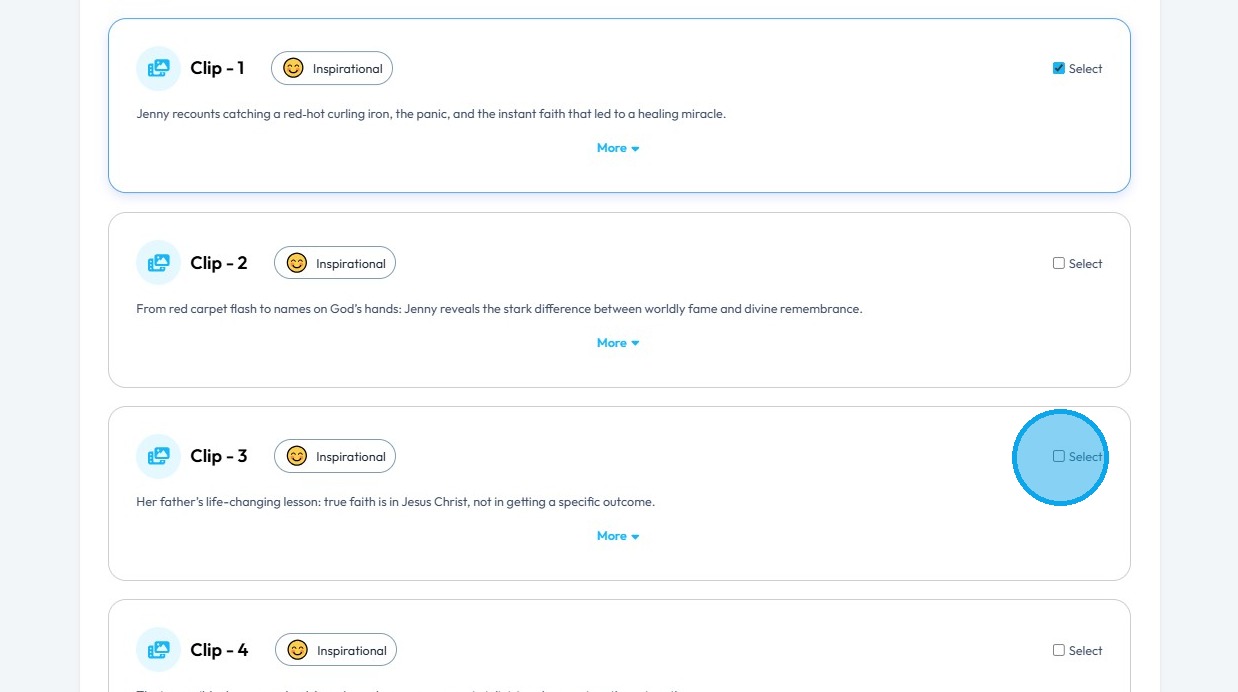Click the Clip - 4 title
Image resolution: width=1238 pixels, height=692 pixels.
click(x=219, y=650)
